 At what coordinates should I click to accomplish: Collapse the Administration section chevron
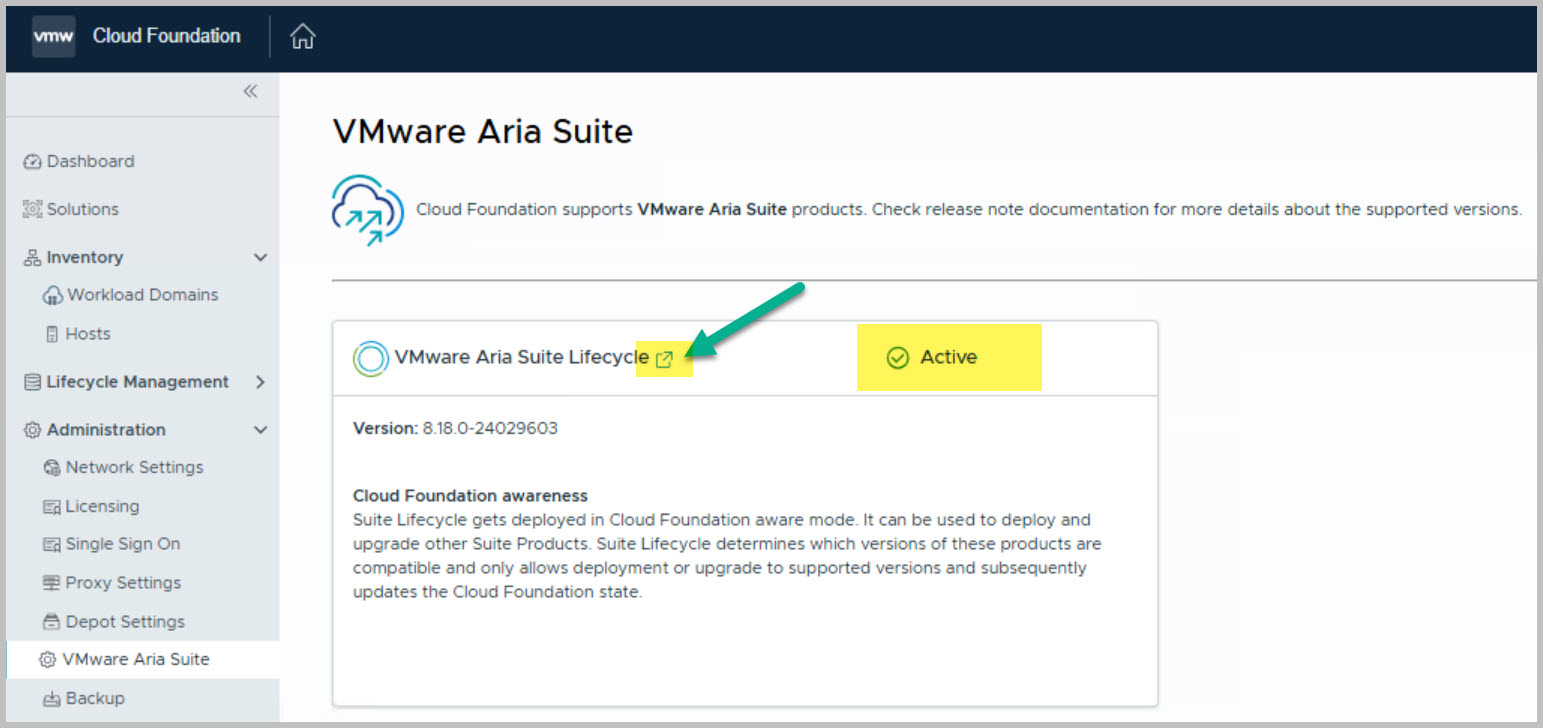[x=260, y=430]
